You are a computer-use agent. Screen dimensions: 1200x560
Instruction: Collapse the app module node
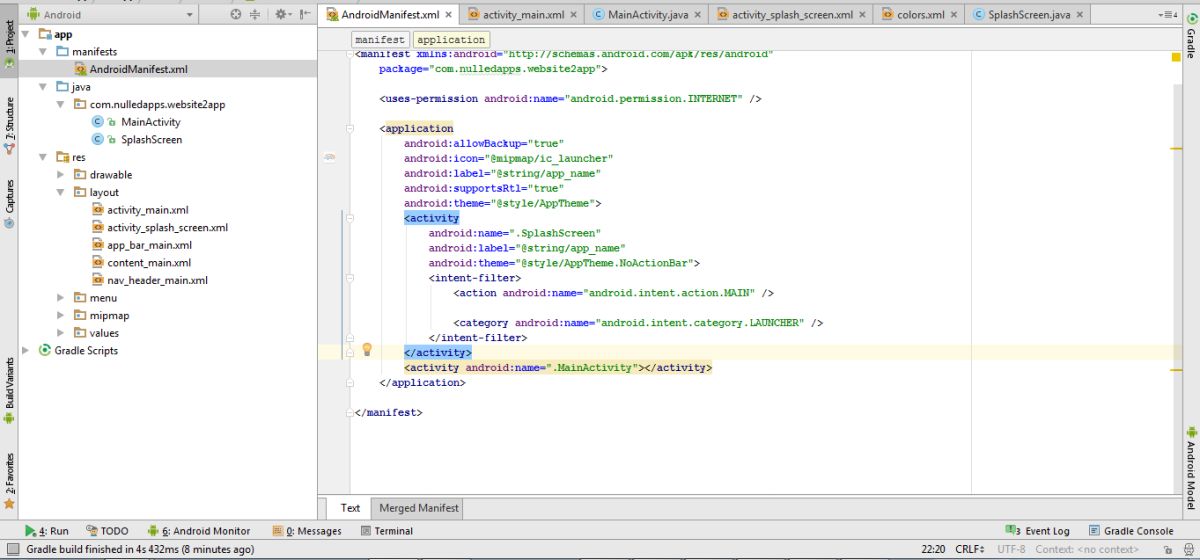pyautogui.click(x=26, y=34)
